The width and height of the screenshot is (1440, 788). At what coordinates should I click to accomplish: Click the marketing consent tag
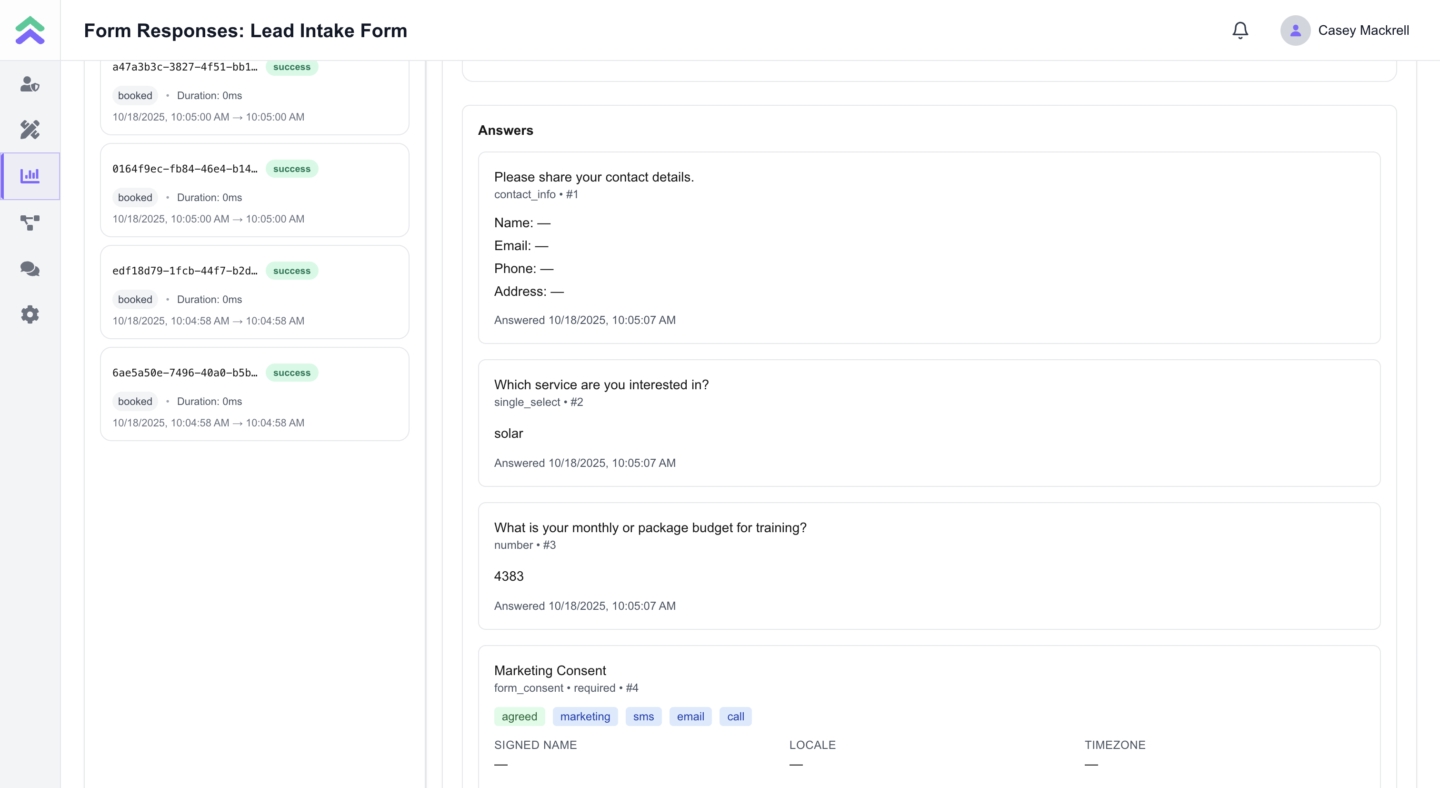(585, 716)
